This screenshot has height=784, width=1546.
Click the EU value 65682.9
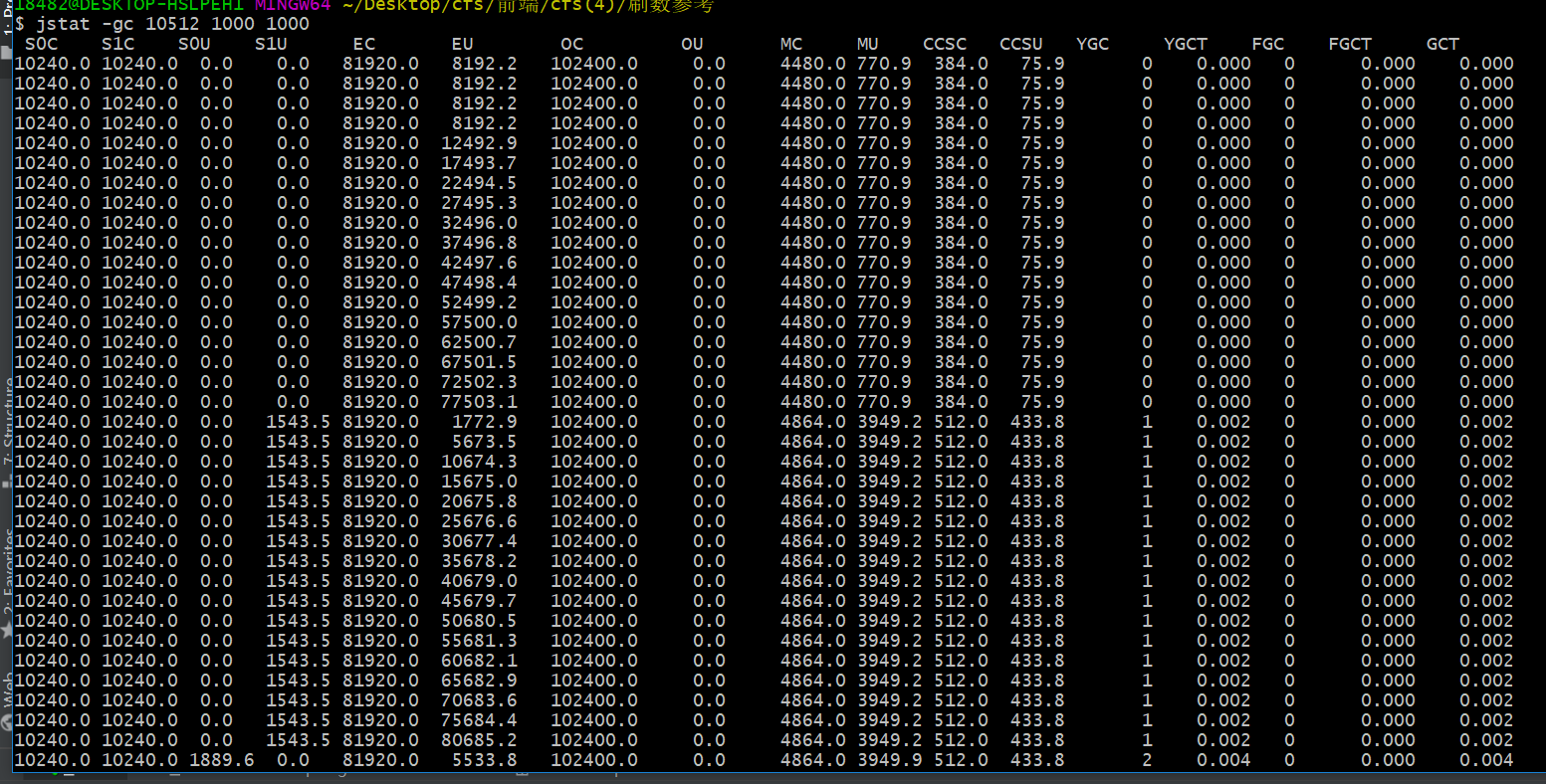[480, 681]
